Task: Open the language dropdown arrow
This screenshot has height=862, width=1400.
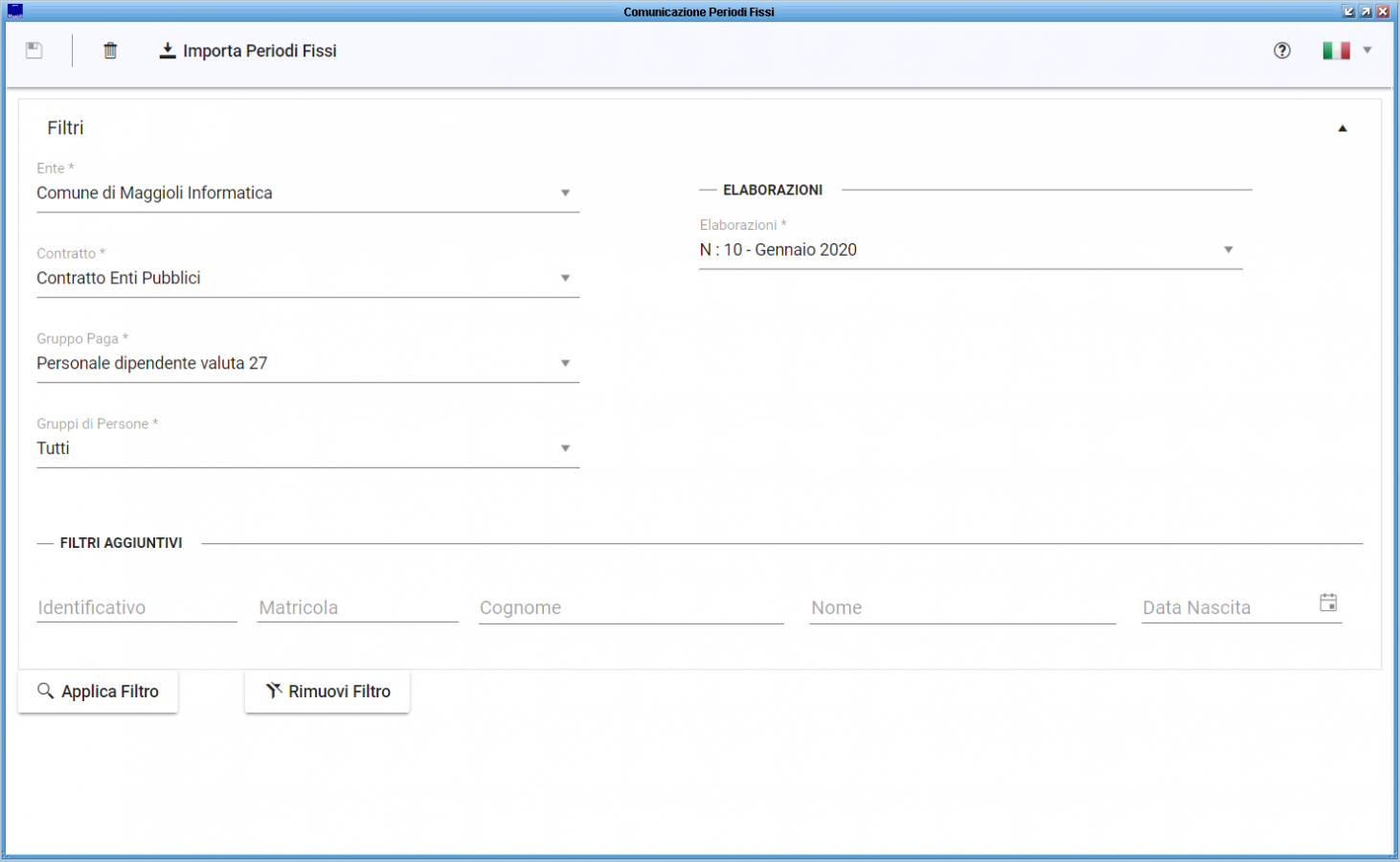Action: pos(1367,50)
